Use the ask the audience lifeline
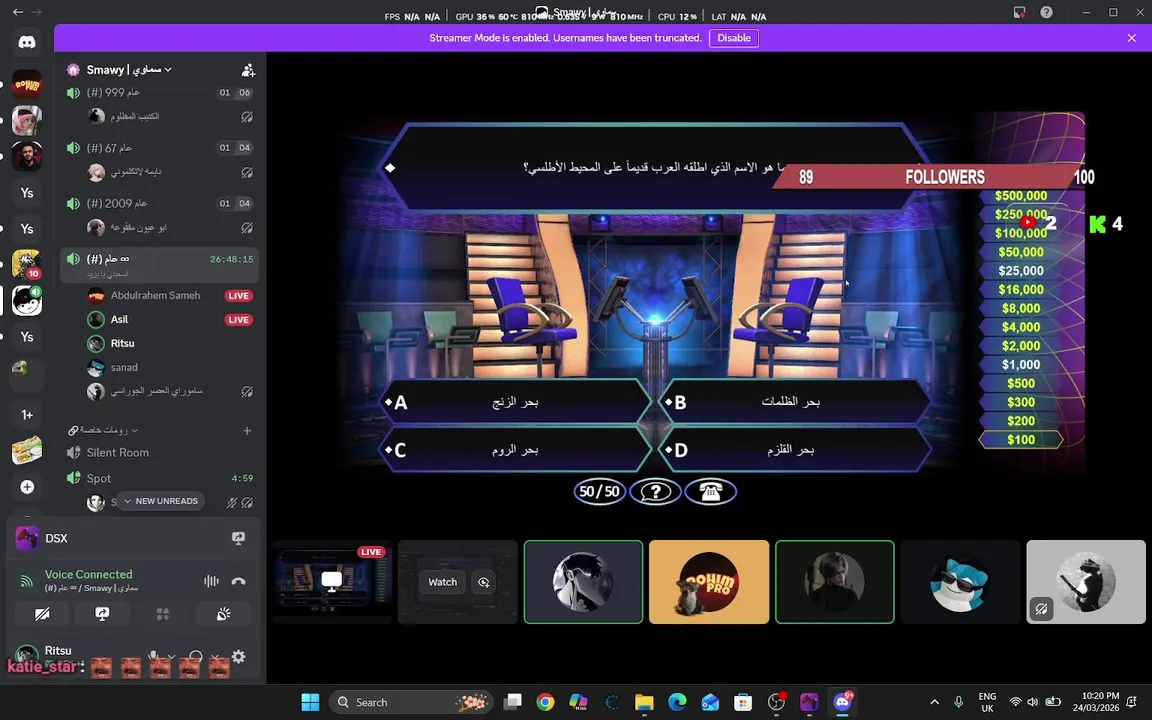 tap(655, 492)
